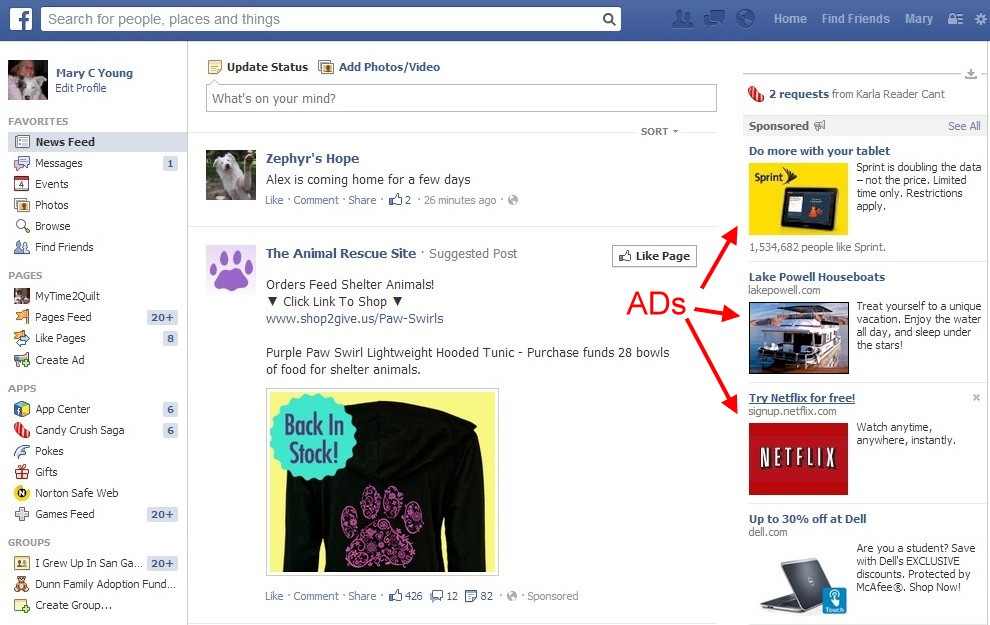Close the Netflix ad
990x625 pixels.
976,398
